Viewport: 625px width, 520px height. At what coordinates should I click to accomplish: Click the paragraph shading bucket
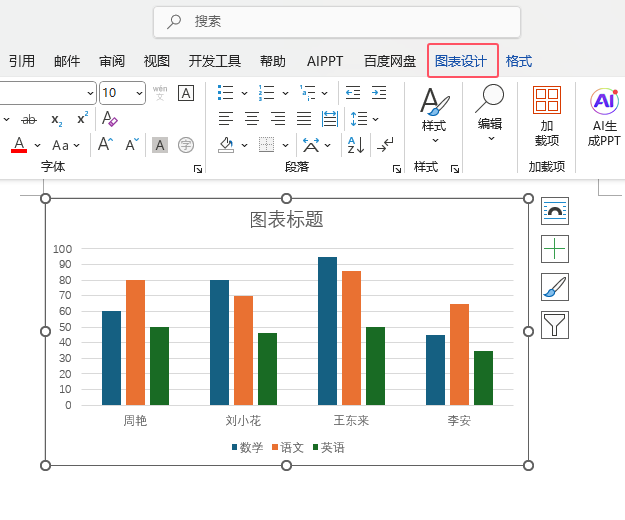pos(226,145)
